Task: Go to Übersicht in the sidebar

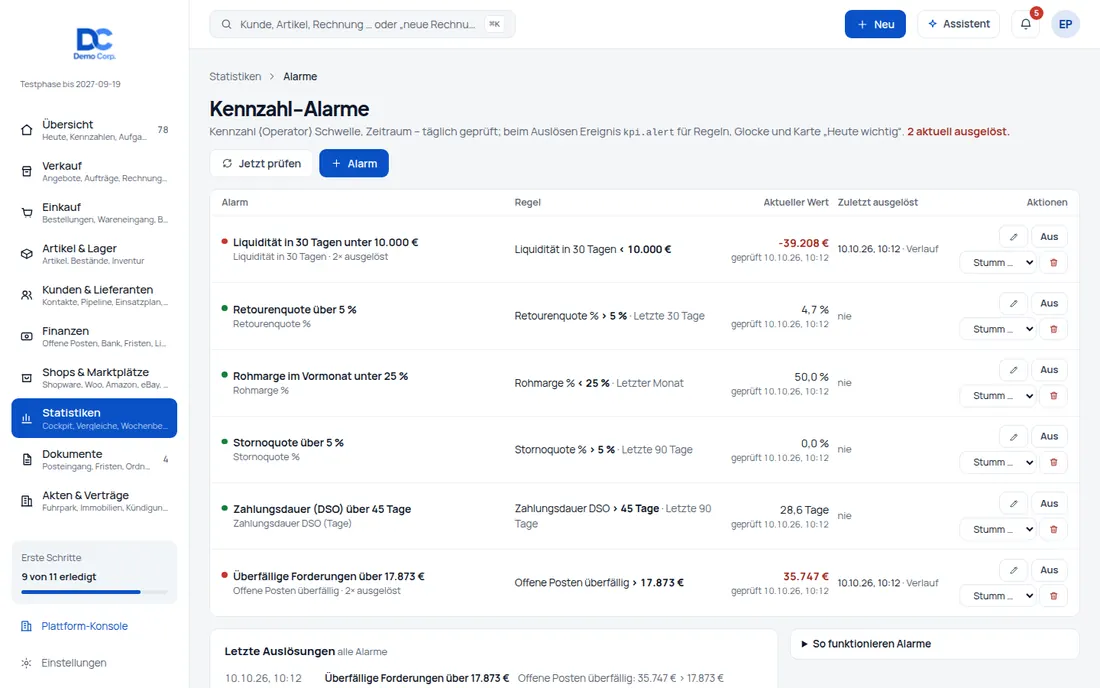Action: [x=94, y=130]
